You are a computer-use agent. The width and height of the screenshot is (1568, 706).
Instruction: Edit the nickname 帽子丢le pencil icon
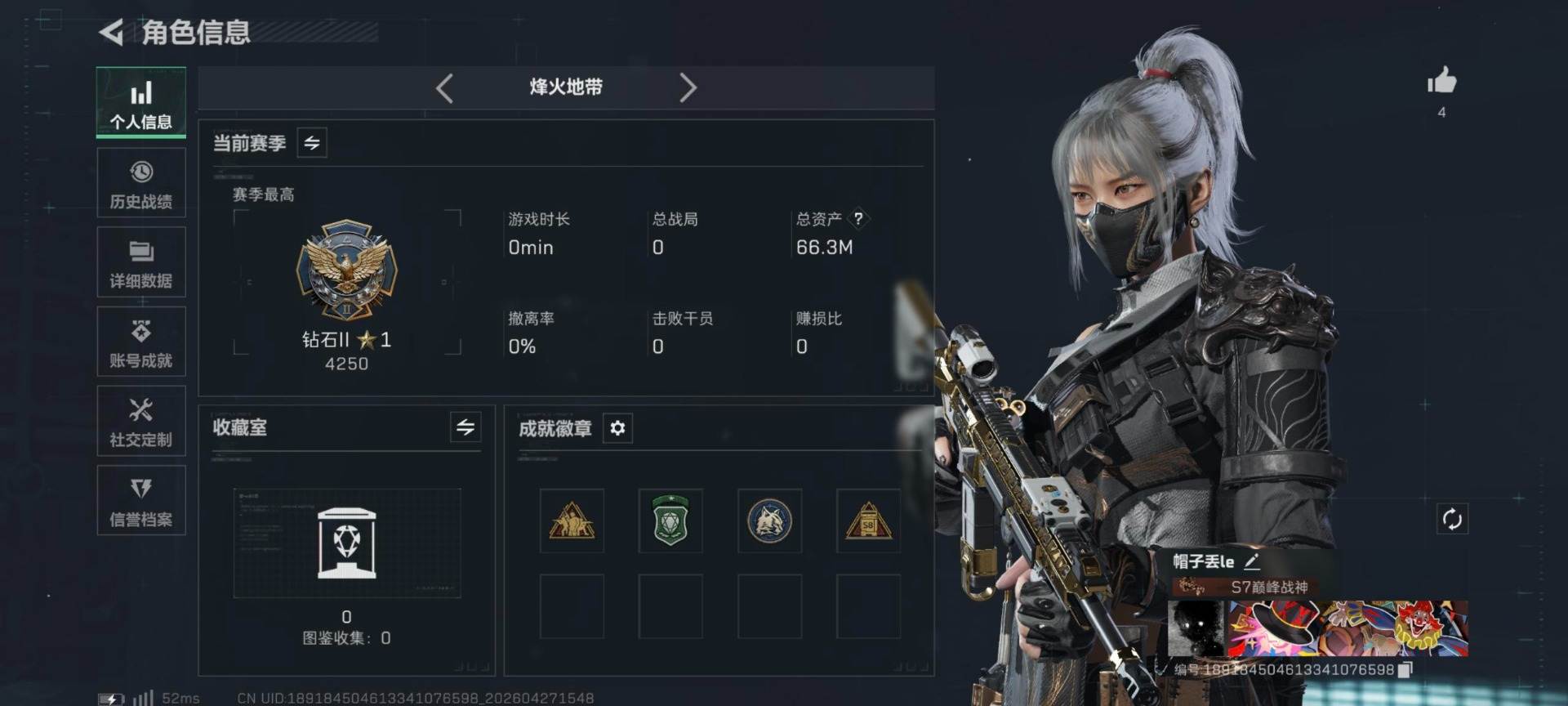click(x=1252, y=561)
